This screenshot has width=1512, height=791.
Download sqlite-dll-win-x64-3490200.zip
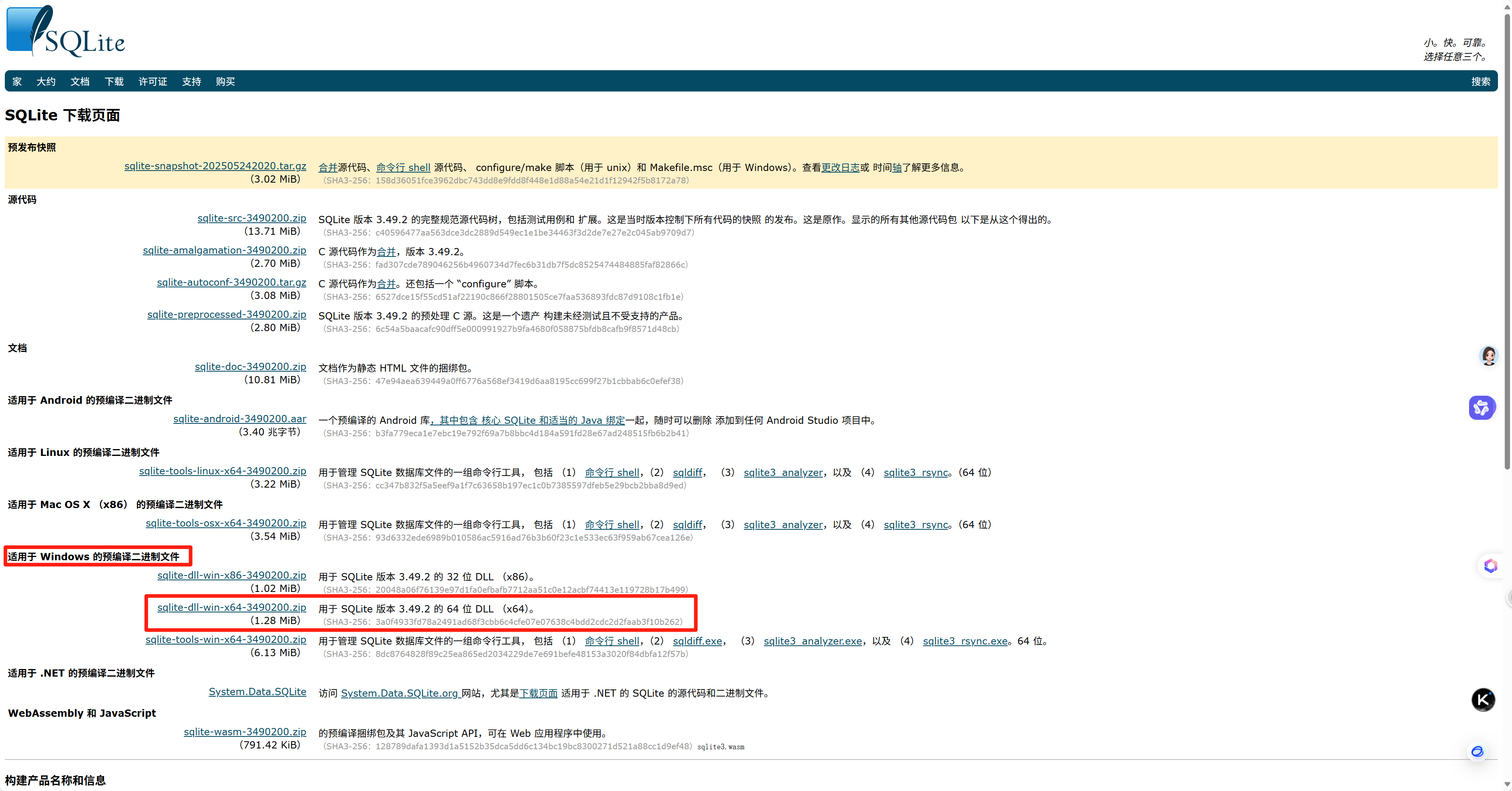[231, 607]
